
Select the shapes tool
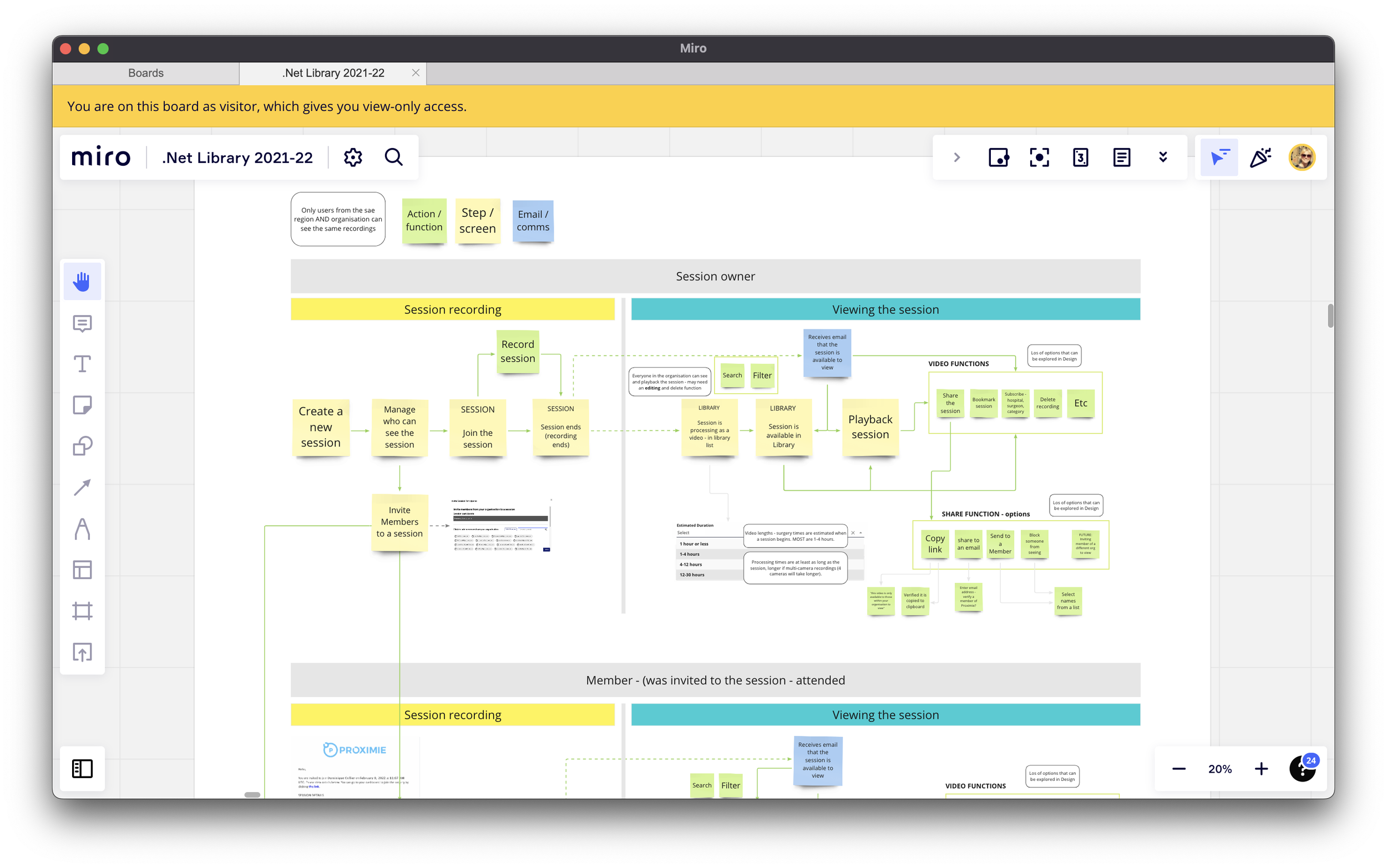click(82, 446)
